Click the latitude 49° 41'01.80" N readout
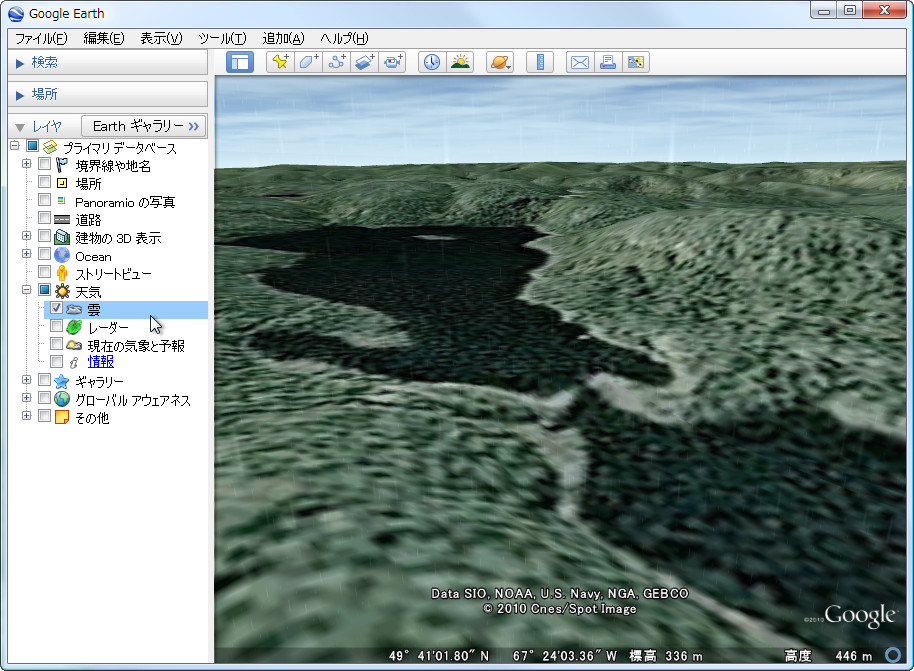 (x=439, y=656)
